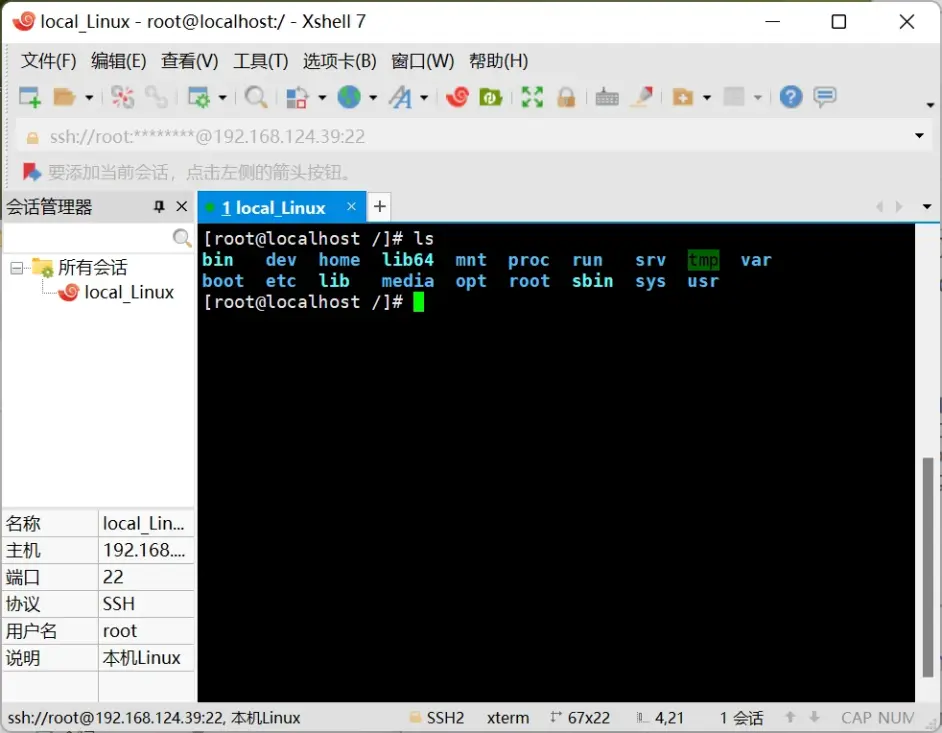Screen dimensions: 942x733
Task: Click the Reconnect chain-link icon
Action: coord(156,97)
